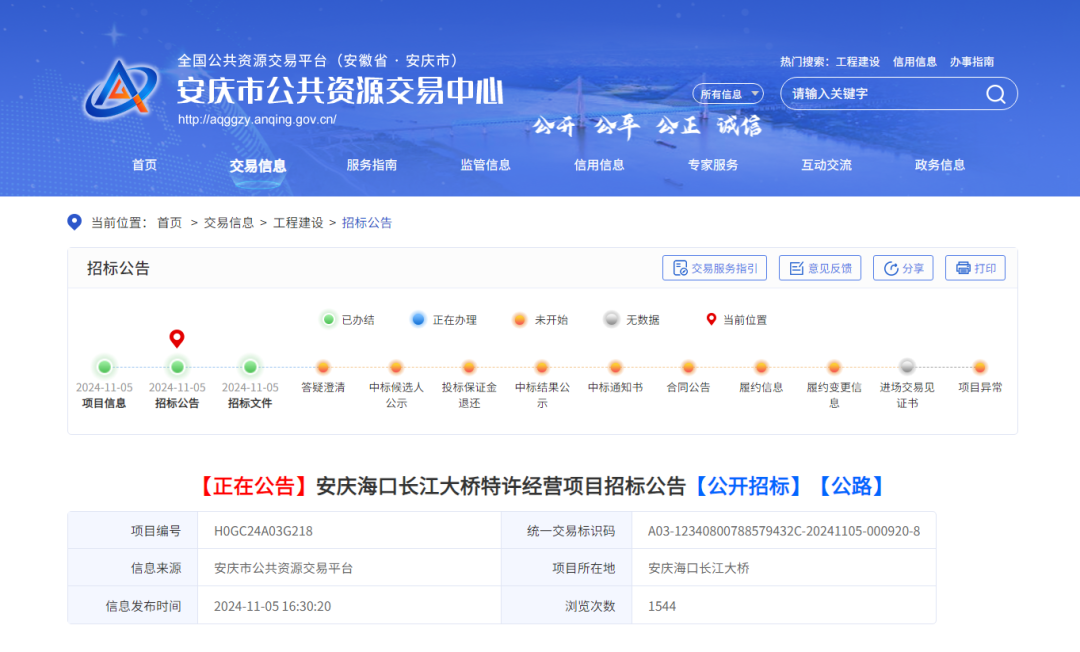Click the breadcrumb location pin icon
Image resolution: width=1080 pixels, height=652 pixels.
click(74, 222)
